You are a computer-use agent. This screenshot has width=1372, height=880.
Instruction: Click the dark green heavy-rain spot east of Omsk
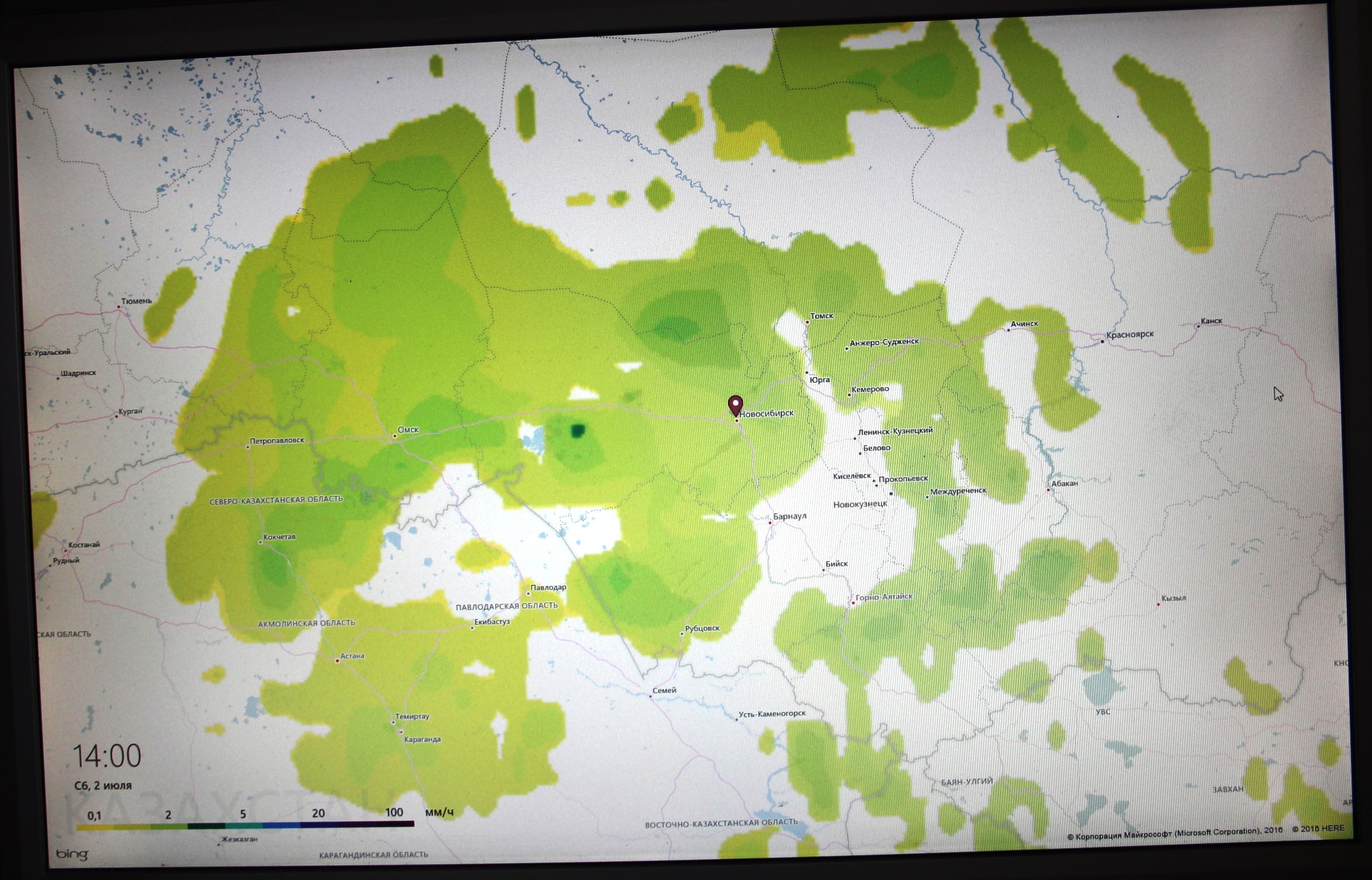579,431
